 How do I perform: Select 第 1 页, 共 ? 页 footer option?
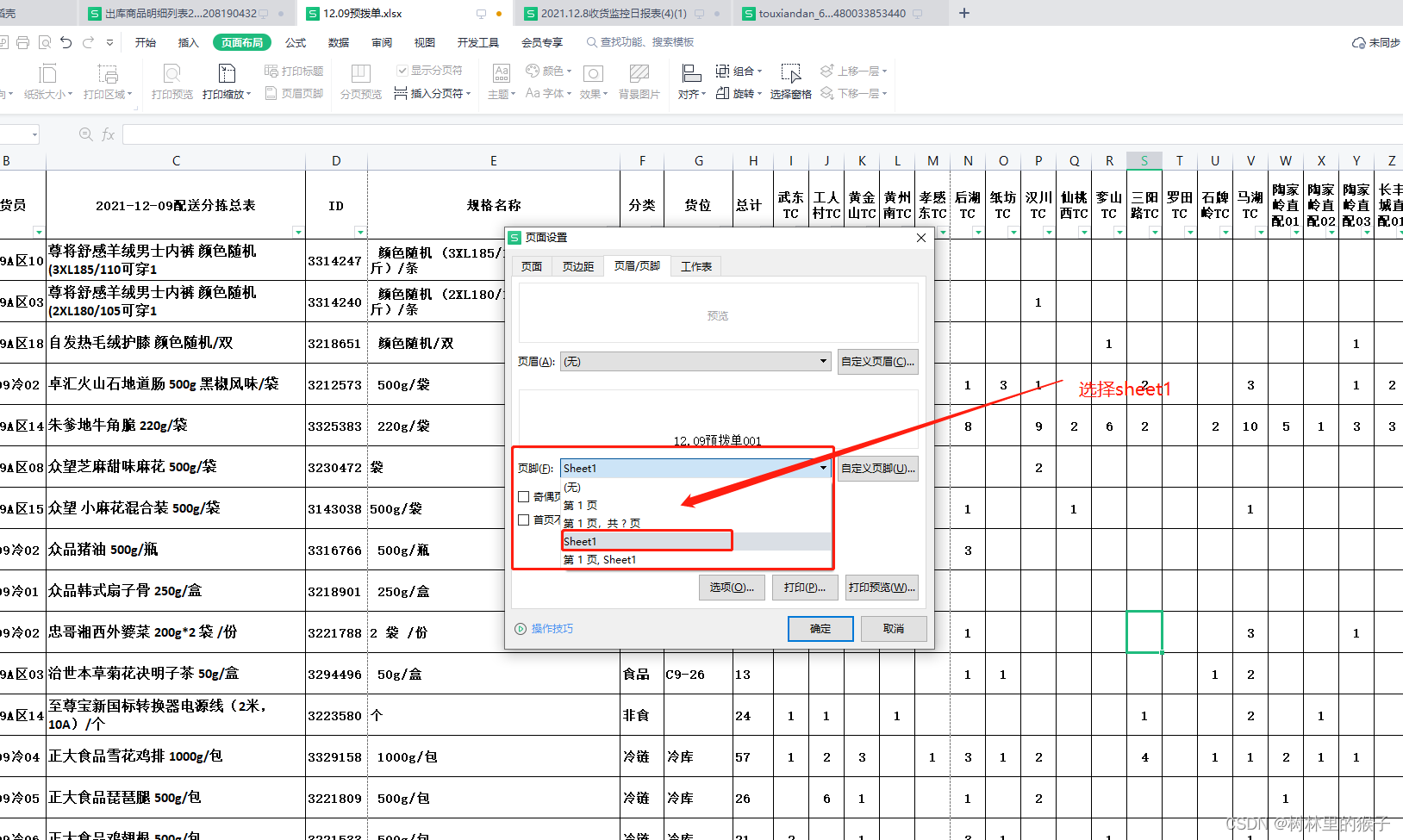coord(695,523)
